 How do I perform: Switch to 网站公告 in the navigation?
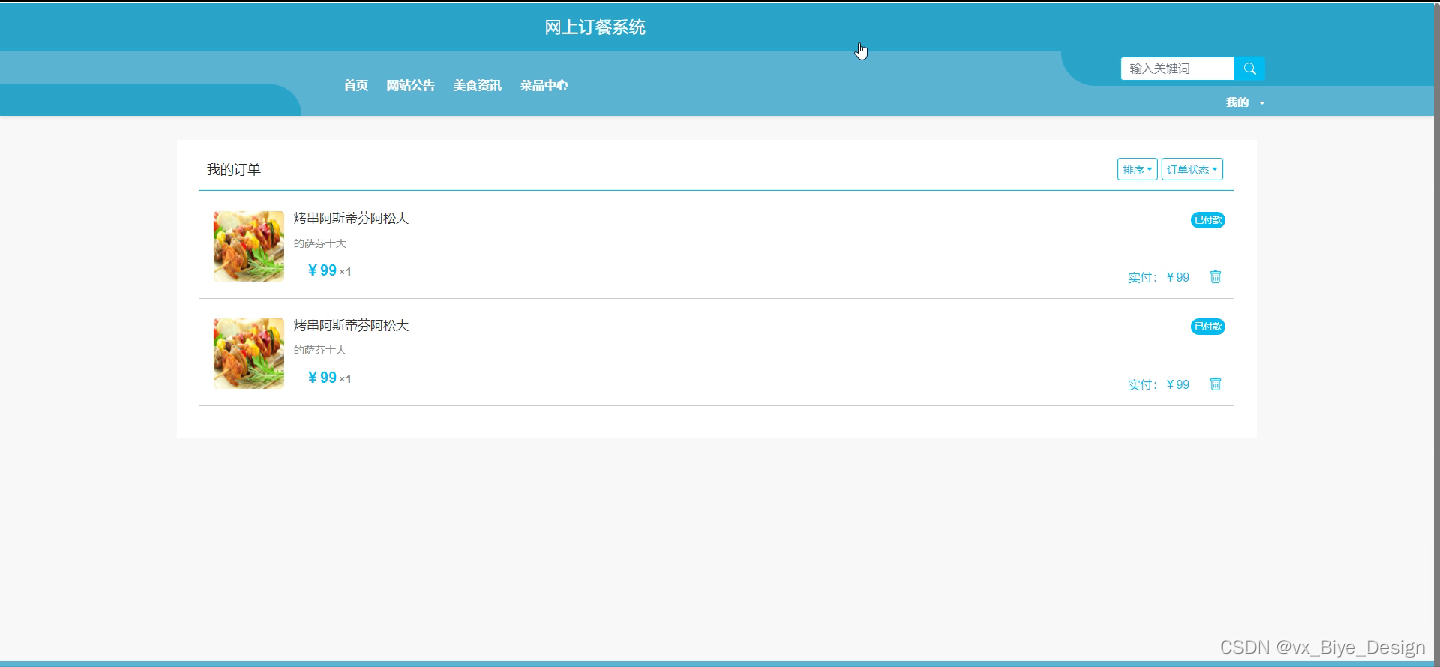click(411, 86)
